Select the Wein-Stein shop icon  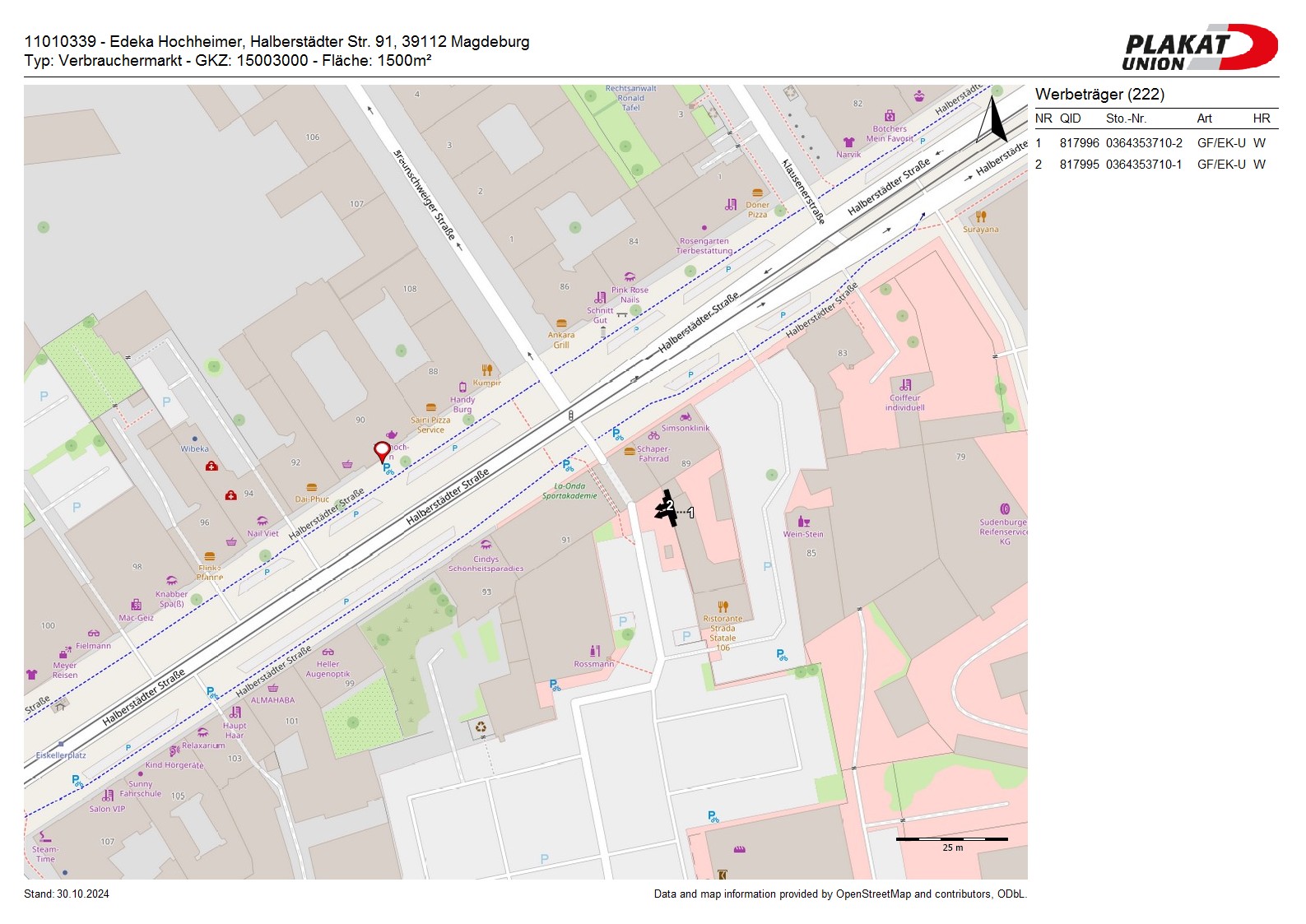click(x=803, y=522)
